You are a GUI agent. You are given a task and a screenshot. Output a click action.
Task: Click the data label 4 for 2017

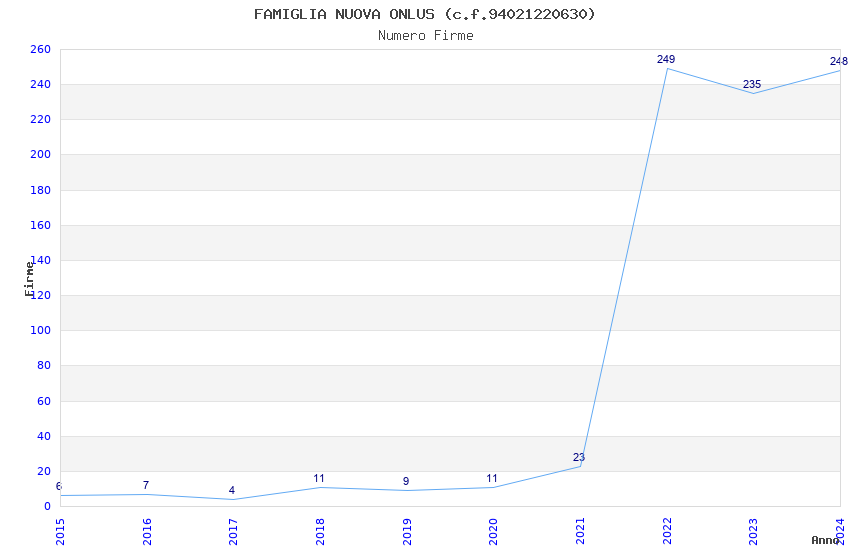(x=232, y=490)
